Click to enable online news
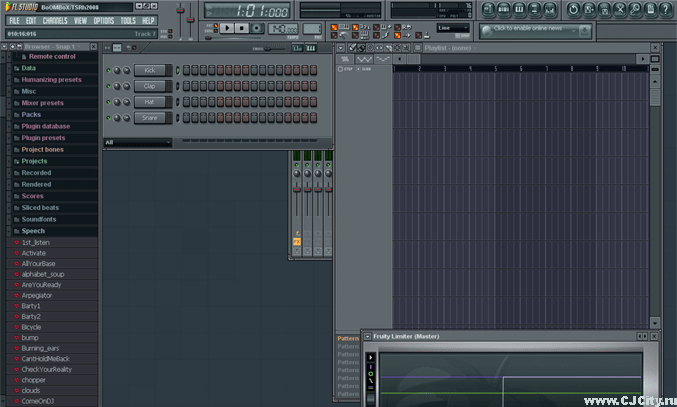 [x=528, y=28]
